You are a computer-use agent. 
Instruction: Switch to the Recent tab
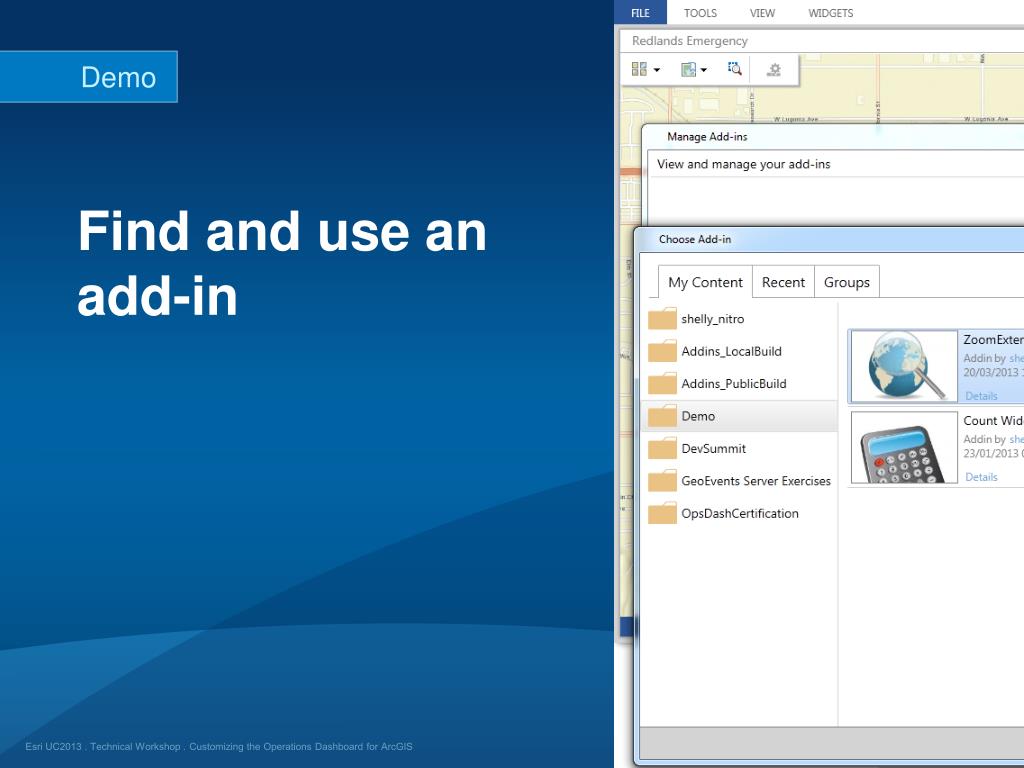[783, 282]
